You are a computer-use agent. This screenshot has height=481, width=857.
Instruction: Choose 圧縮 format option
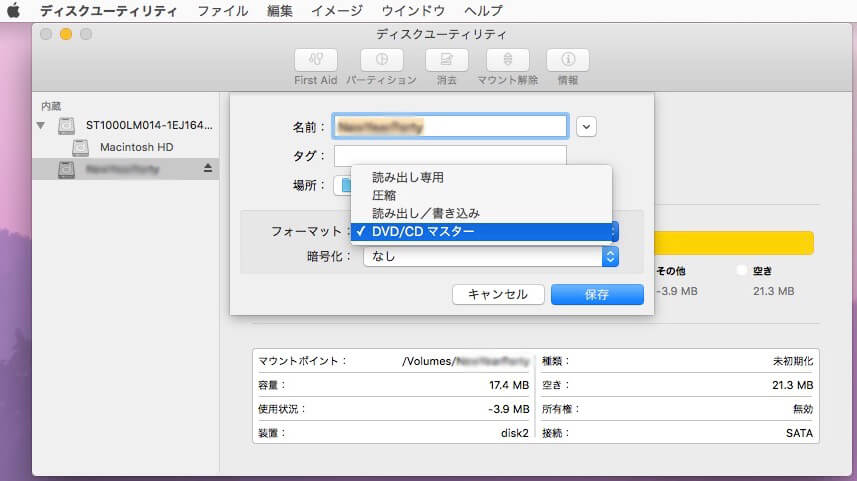384,195
